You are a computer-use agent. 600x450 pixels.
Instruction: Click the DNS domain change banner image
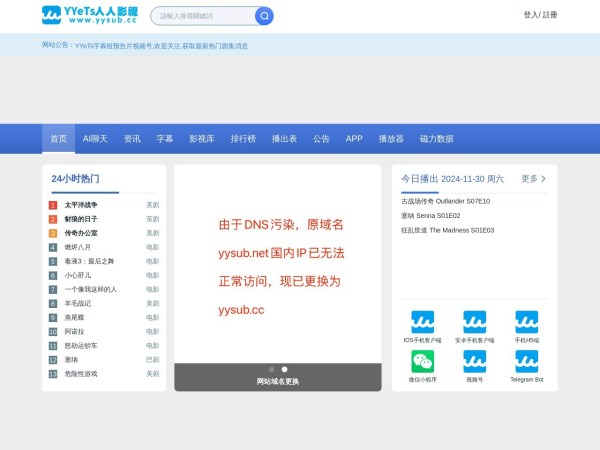click(x=278, y=266)
